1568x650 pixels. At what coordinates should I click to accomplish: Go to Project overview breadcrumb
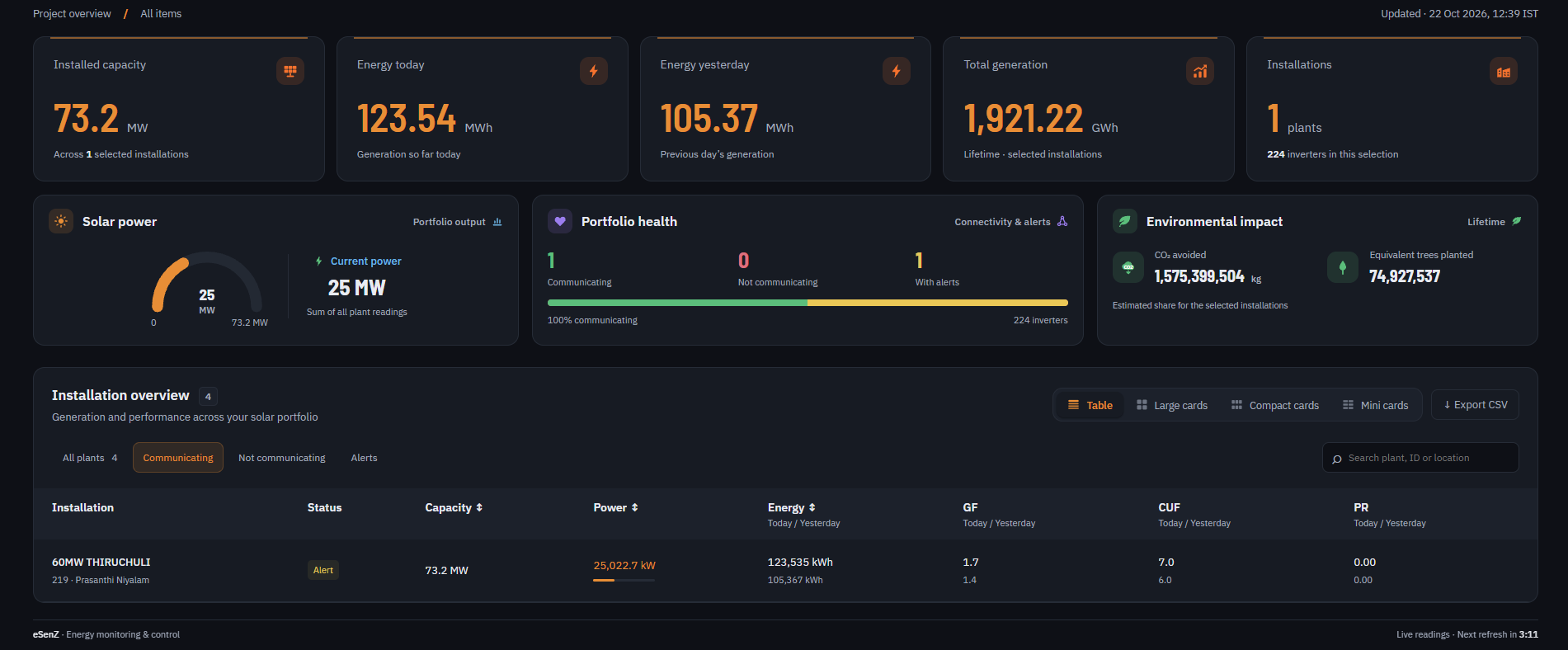[72, 14]
